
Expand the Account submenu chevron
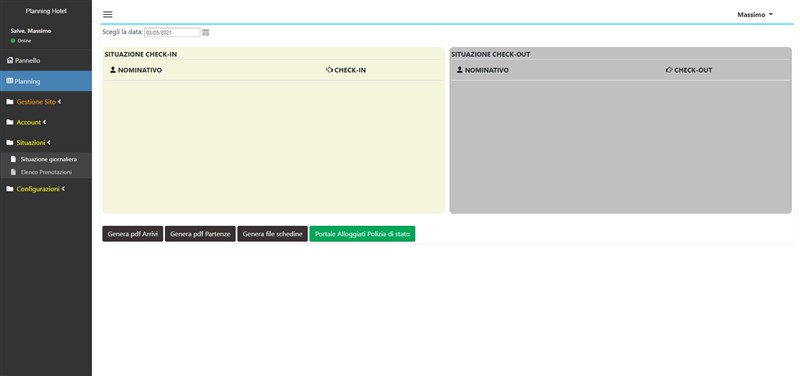tap(44, 122)
